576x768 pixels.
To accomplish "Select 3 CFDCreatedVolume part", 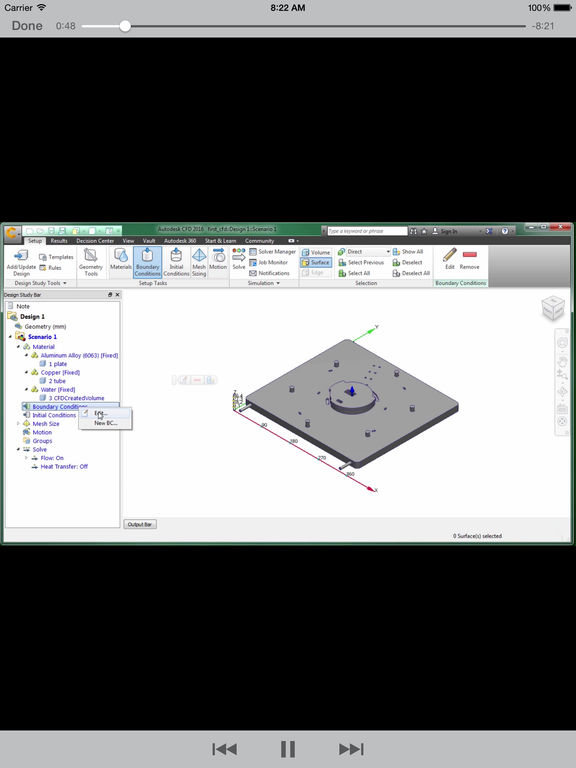I will (76, 398).
